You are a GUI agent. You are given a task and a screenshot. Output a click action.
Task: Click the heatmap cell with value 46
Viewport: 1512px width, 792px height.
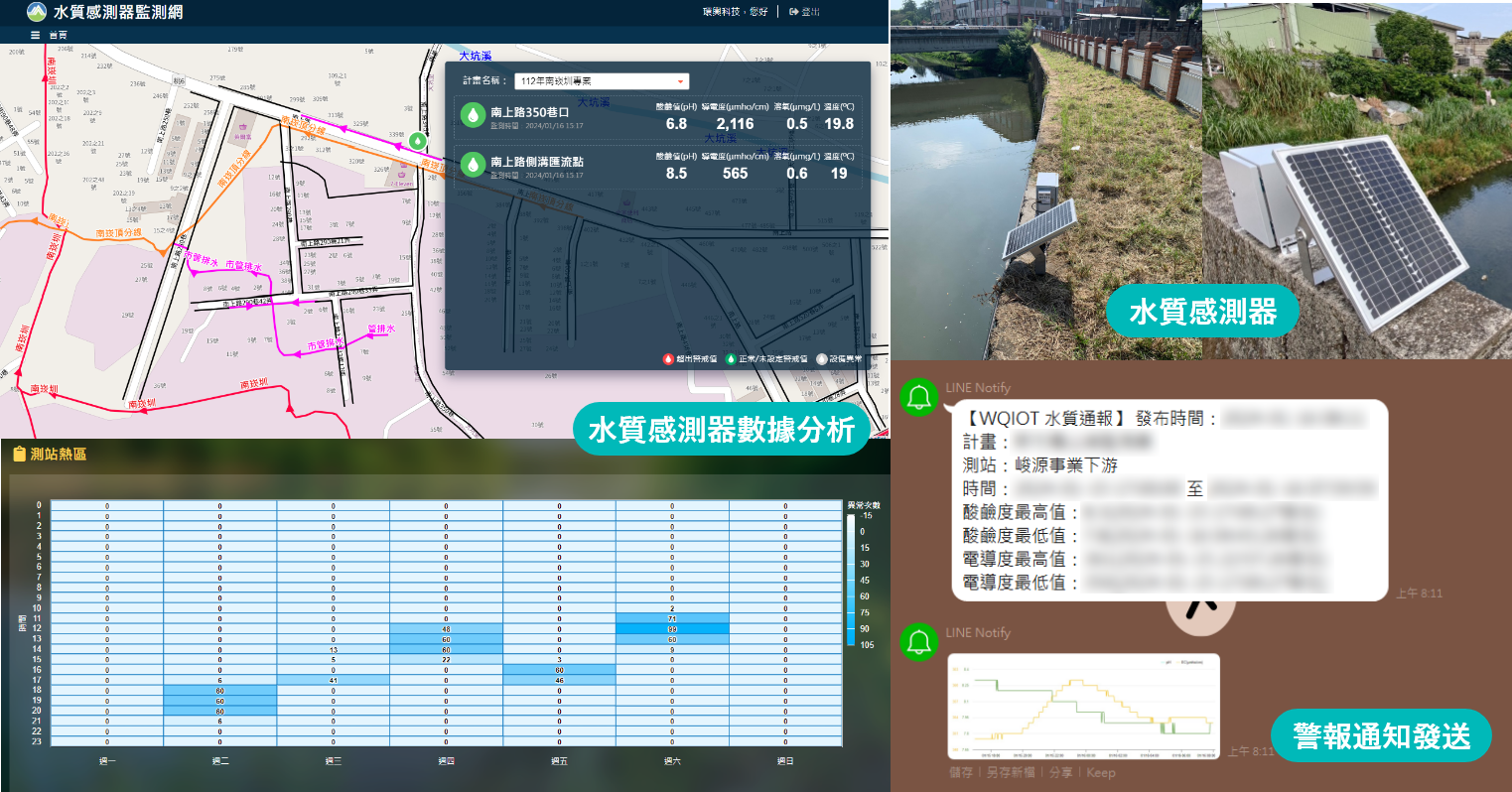[x=559, y=680]
